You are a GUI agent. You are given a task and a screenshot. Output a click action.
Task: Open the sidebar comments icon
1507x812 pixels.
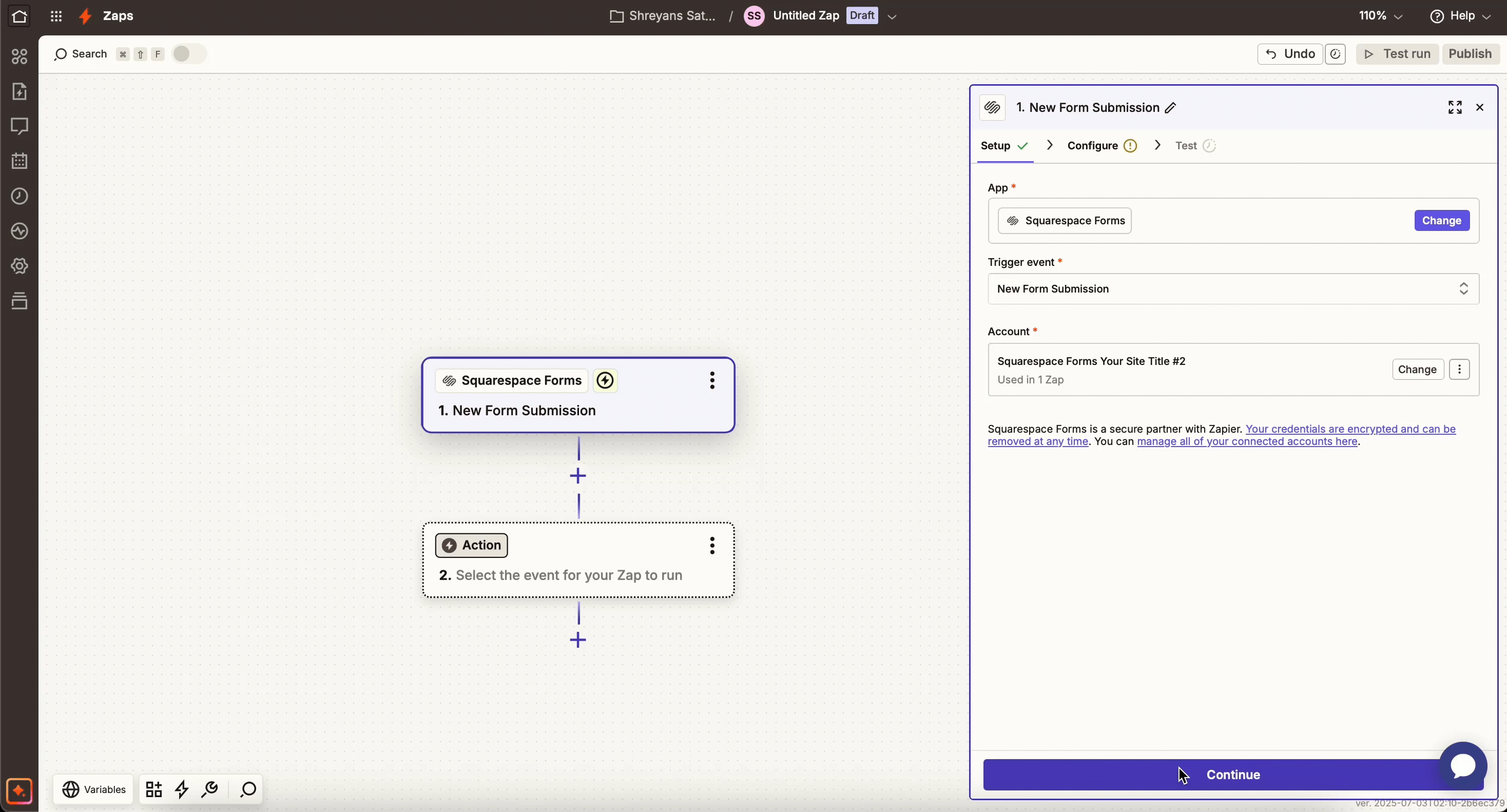20,126
